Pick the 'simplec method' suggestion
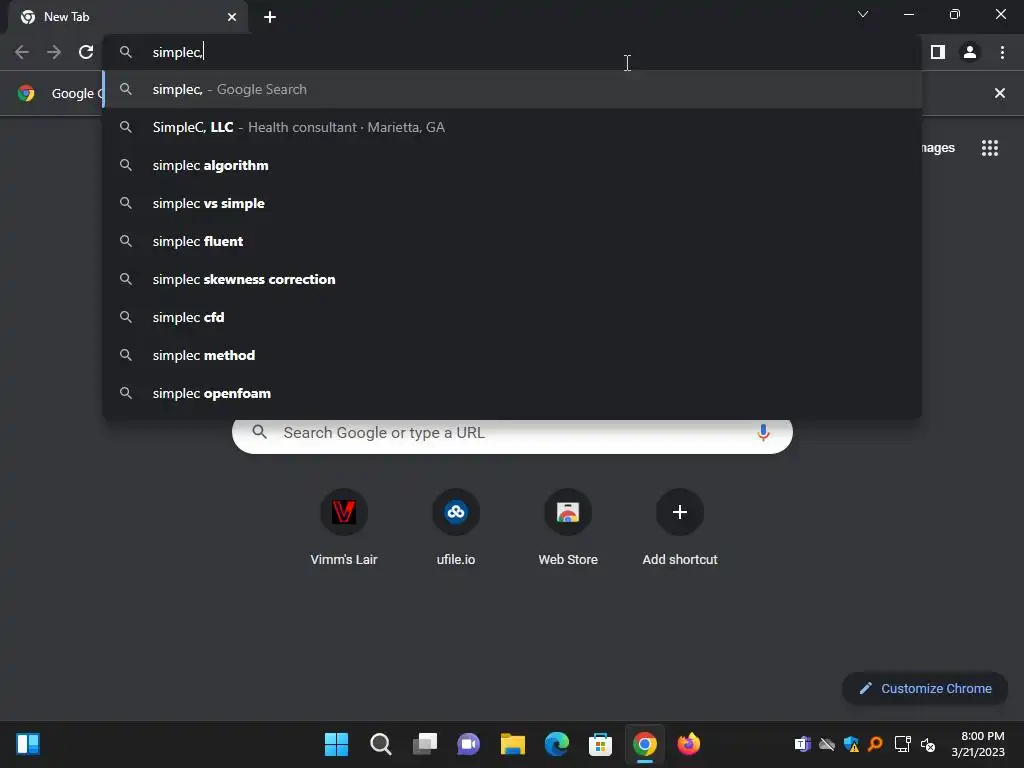 click(512, 355)
